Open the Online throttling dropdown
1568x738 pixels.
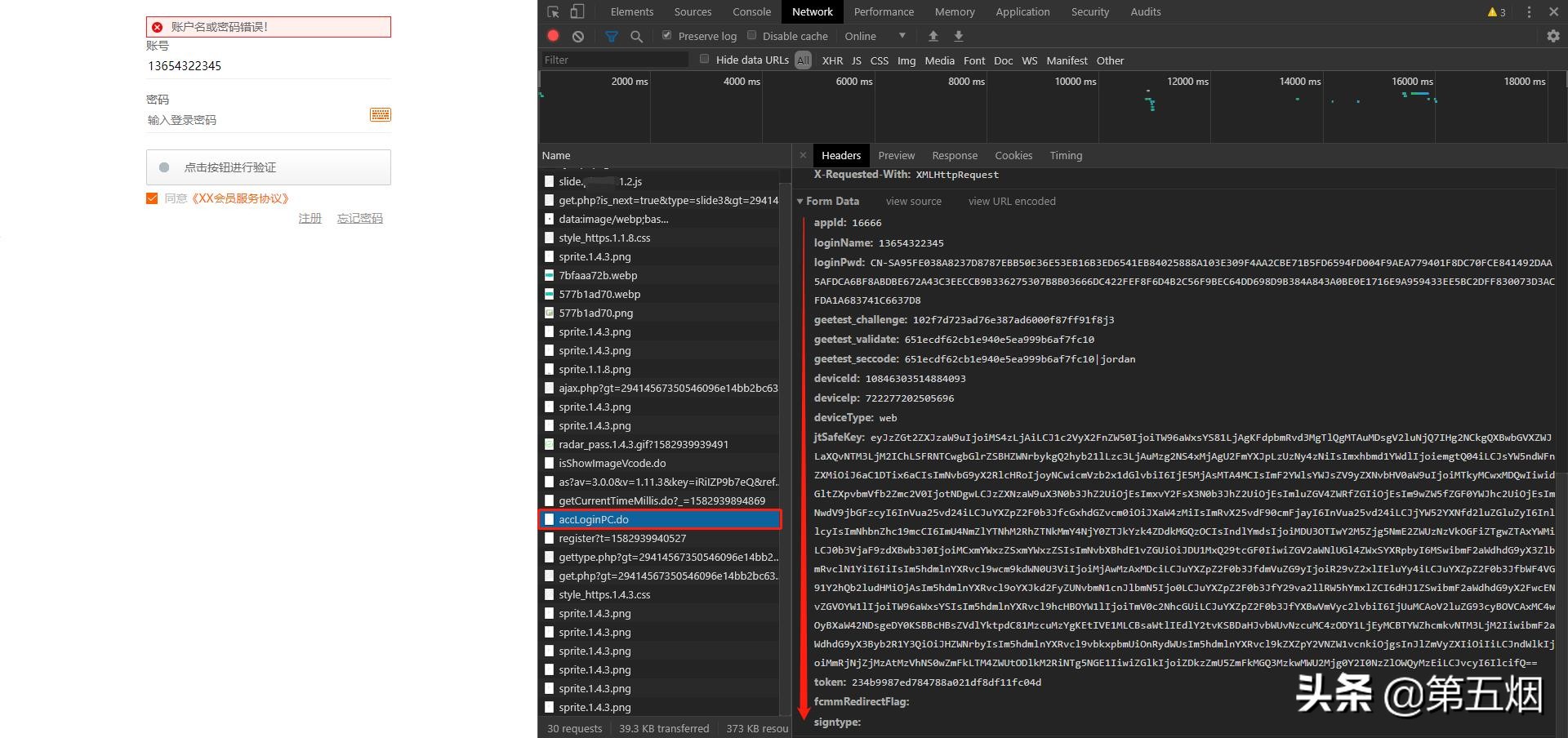click(x=875, y=36)
